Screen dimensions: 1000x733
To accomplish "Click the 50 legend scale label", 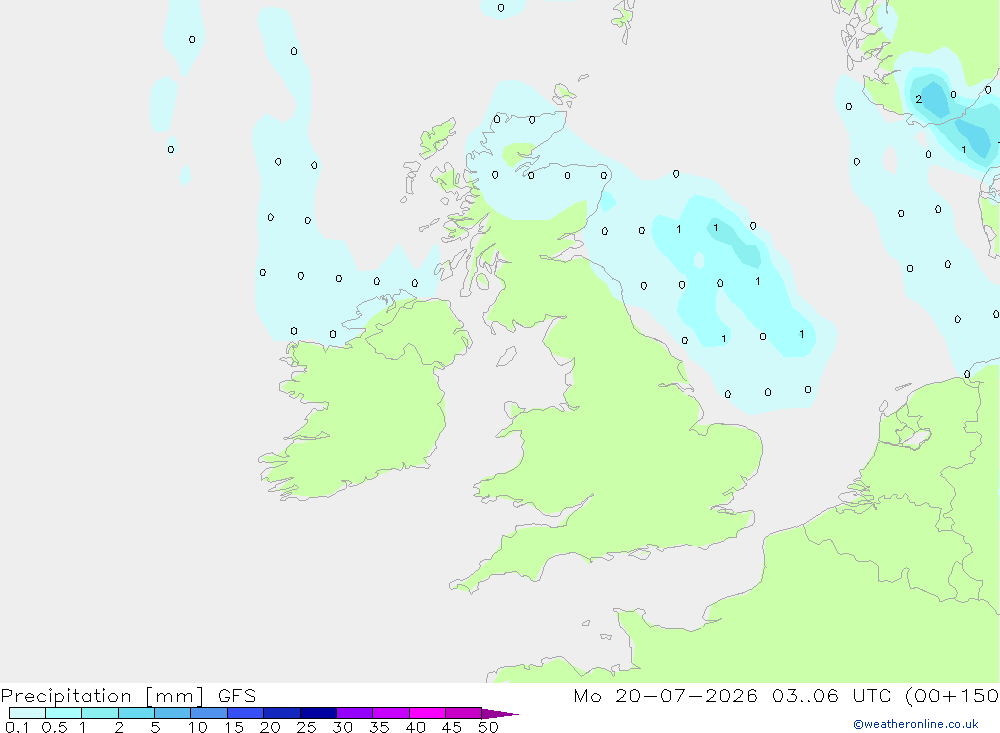I will pyautogui.click(x=489, y=727).
